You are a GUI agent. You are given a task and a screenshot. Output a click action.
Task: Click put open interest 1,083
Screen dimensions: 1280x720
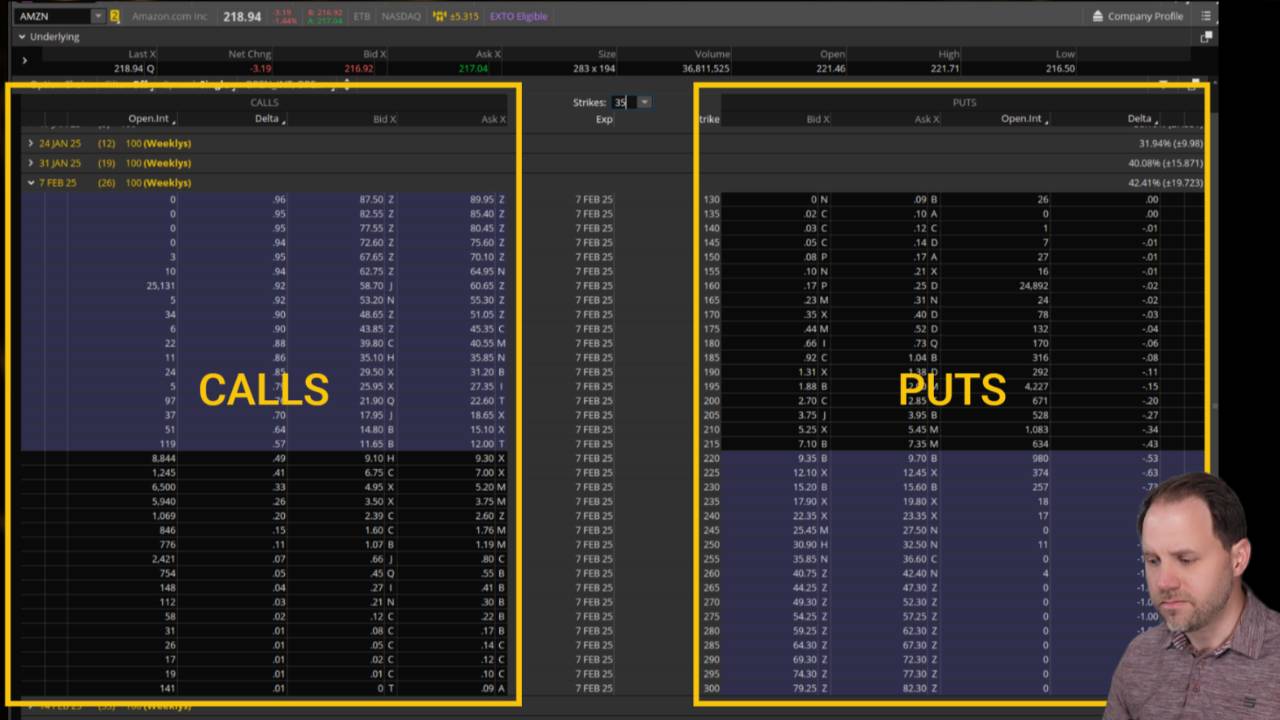(x=1035, y=430)
